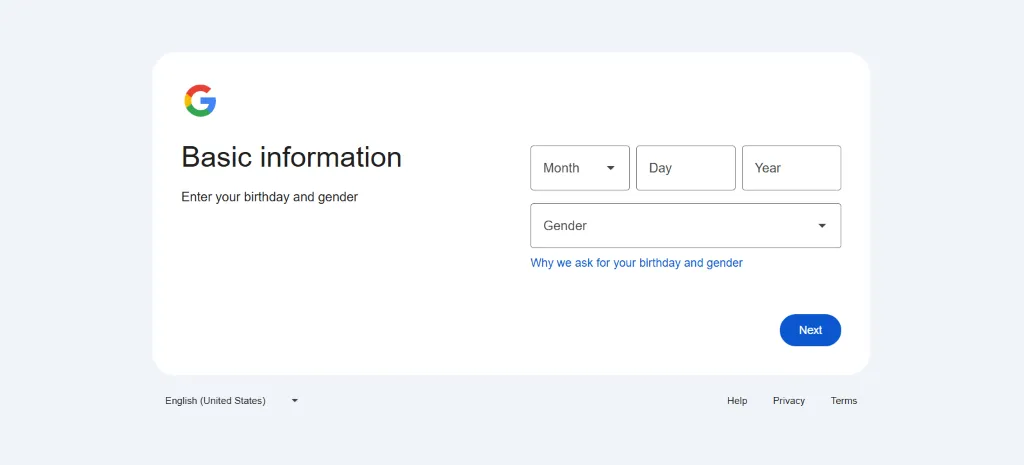Click the Gender field's dropdown arrow
1024x465 pixels.
822,226
